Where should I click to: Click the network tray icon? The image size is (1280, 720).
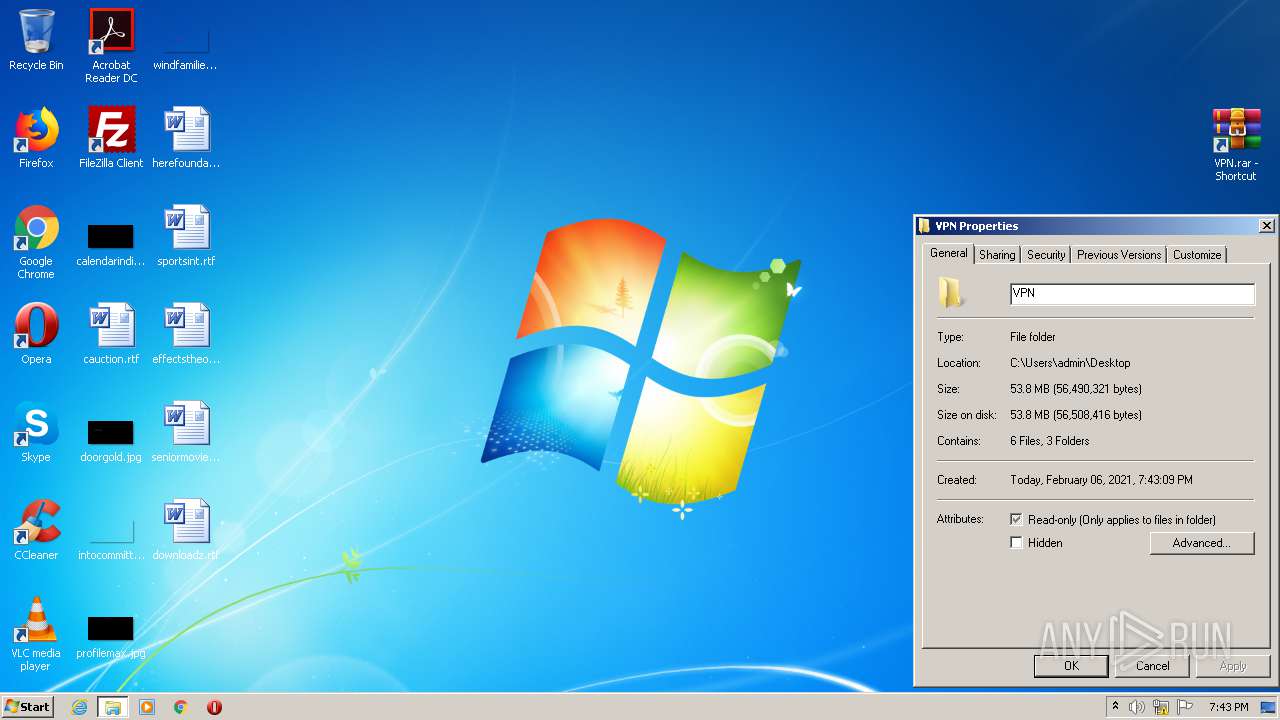tap(1161, 707)
